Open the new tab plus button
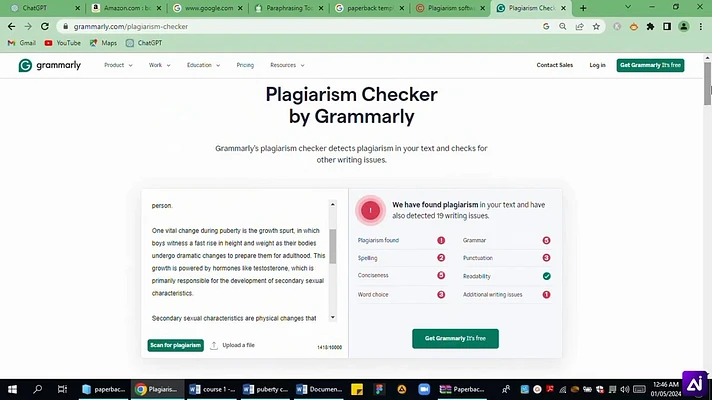 pyautogui.click(x=583, y=8)
